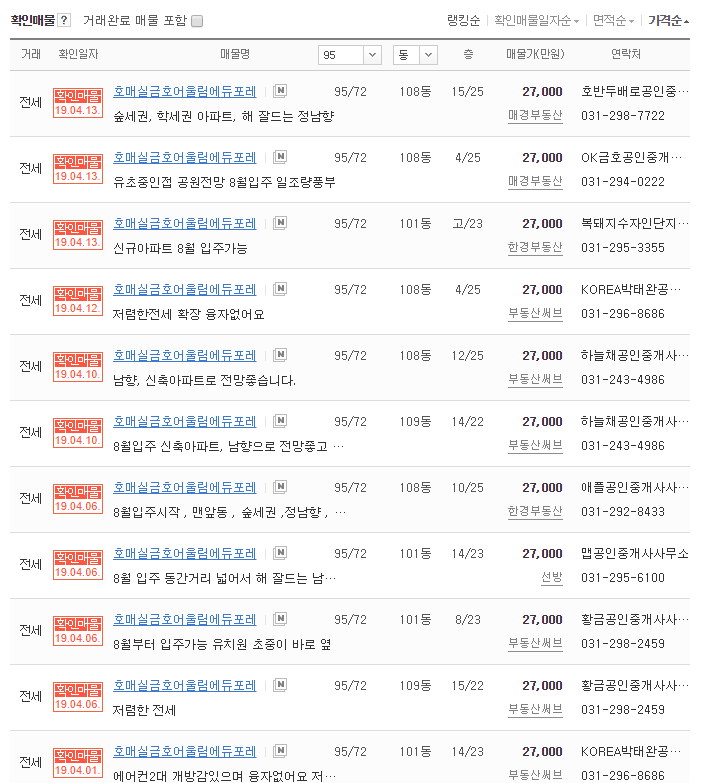Open the 동 building filter dropdown
This screenshot has height=783, width=702.
[x=415, y=55]
